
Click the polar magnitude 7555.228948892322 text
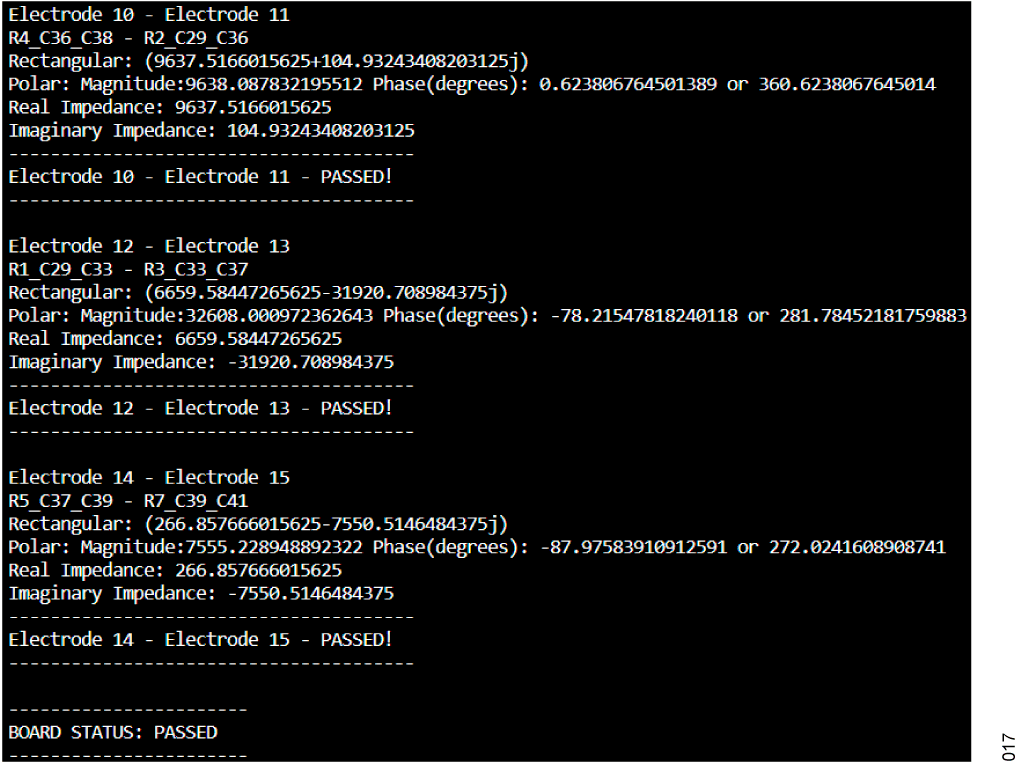pyautogui.click(x=274, y=547)
